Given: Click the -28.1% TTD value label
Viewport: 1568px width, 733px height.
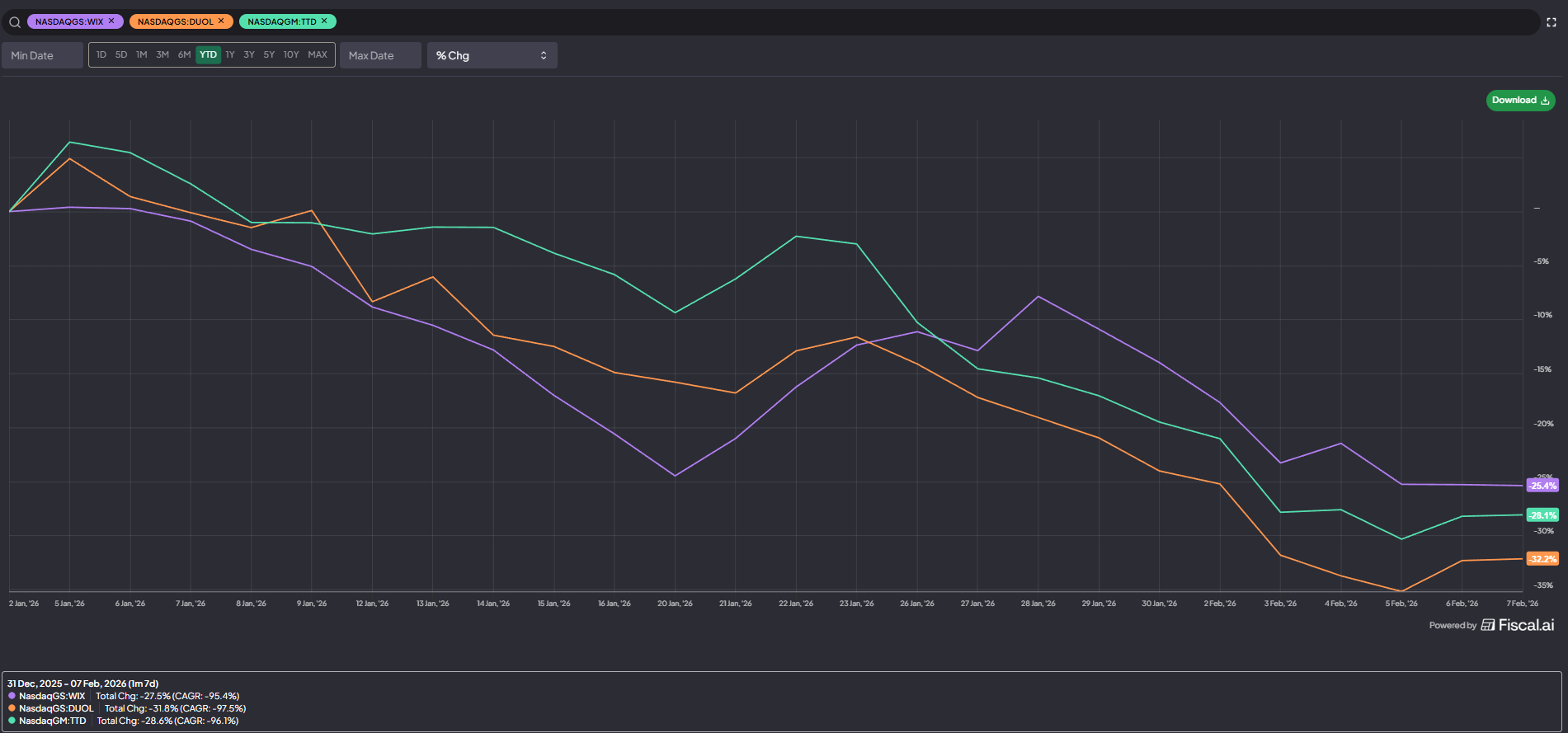Looking at the screenshot, I should point(1542,515).
